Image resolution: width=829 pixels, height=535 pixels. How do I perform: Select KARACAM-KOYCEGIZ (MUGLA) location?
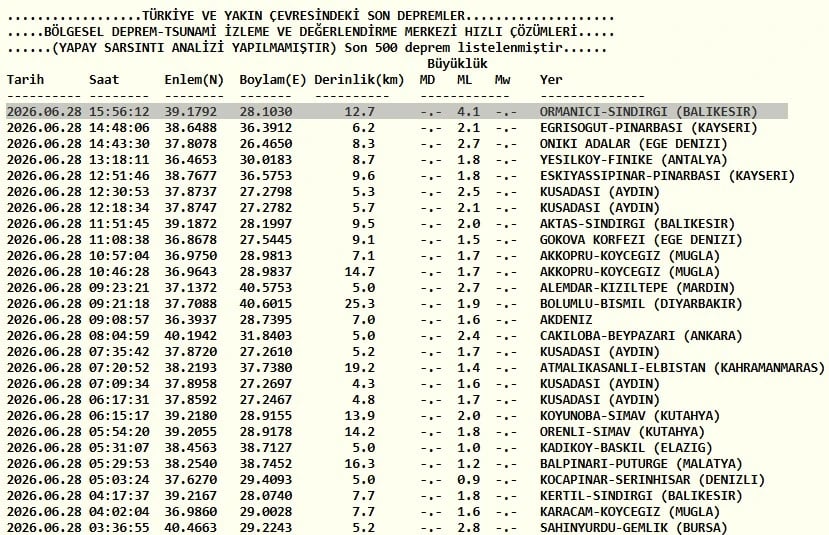(x=630, y=512)
